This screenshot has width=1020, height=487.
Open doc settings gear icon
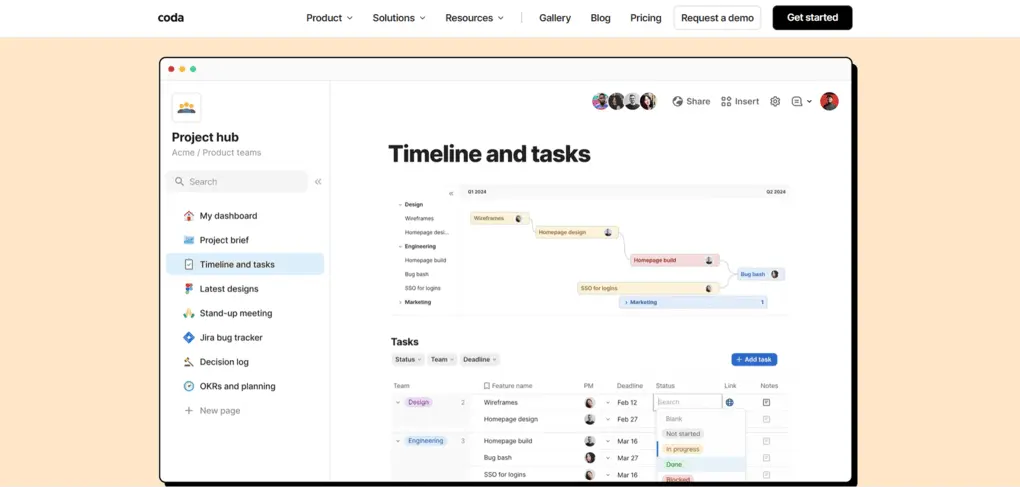[775, 101]
